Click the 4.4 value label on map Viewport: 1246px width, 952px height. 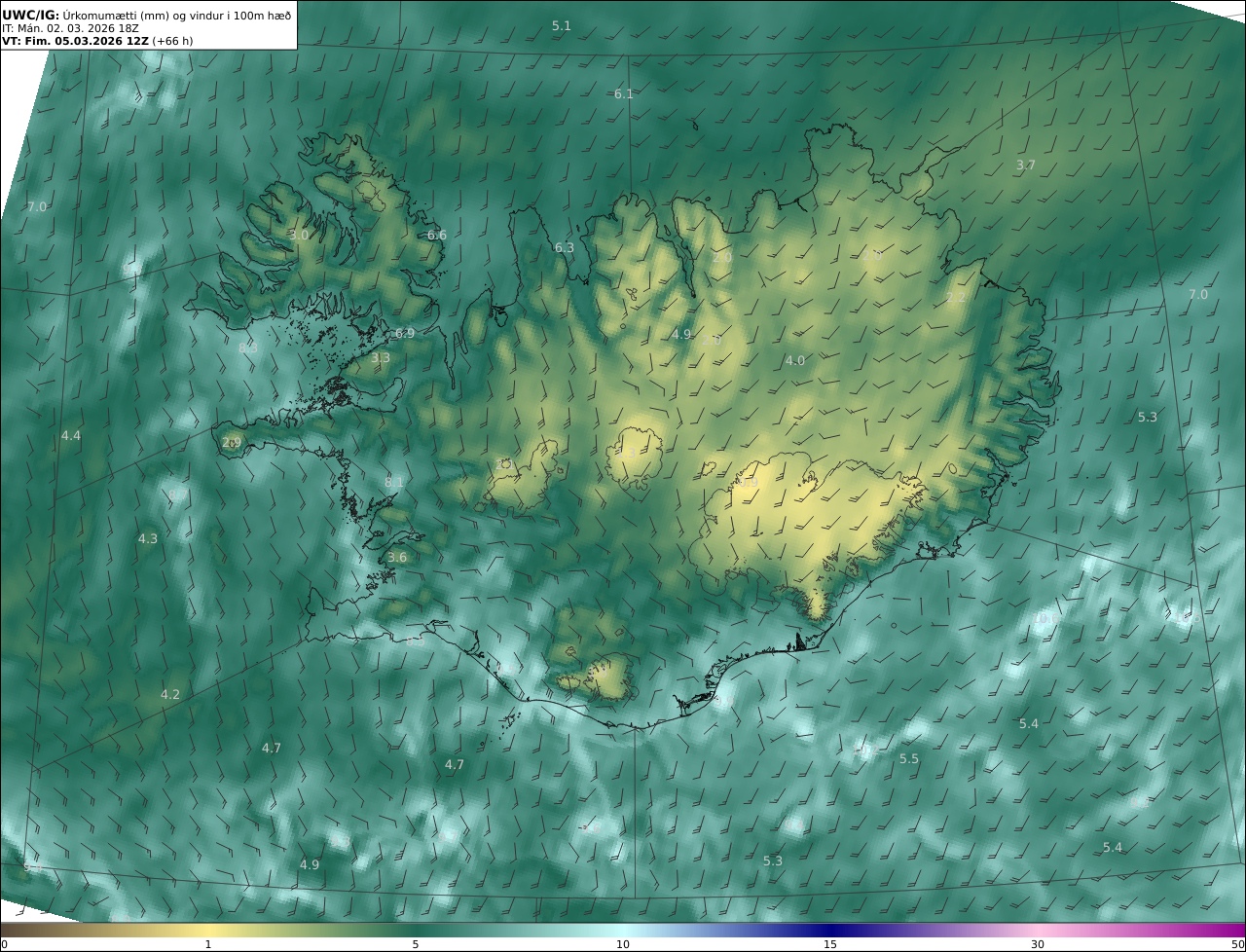[x=71, y=435]
